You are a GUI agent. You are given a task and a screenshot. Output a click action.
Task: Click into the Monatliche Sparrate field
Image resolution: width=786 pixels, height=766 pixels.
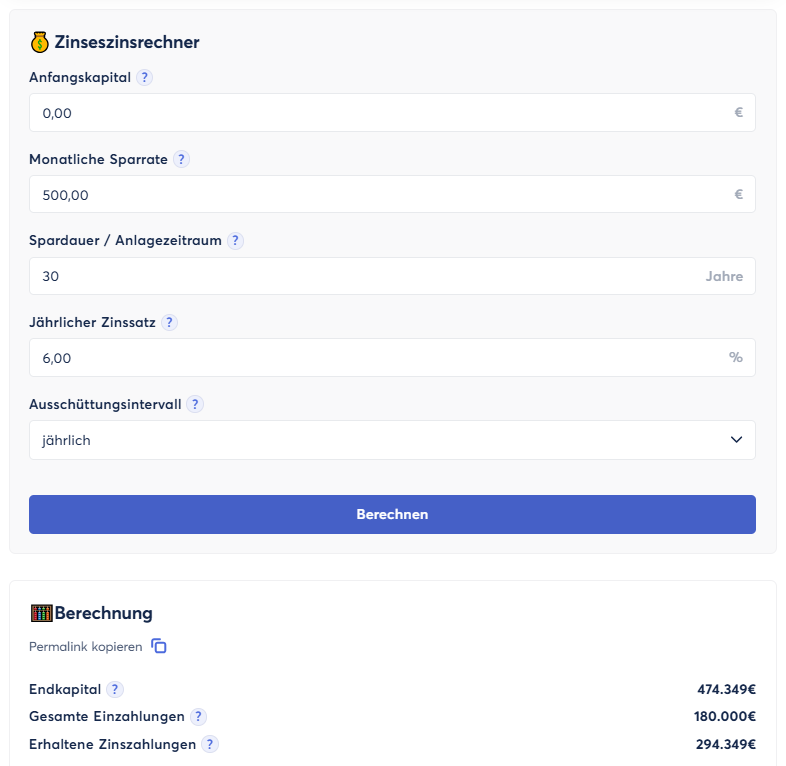point(380,195)
